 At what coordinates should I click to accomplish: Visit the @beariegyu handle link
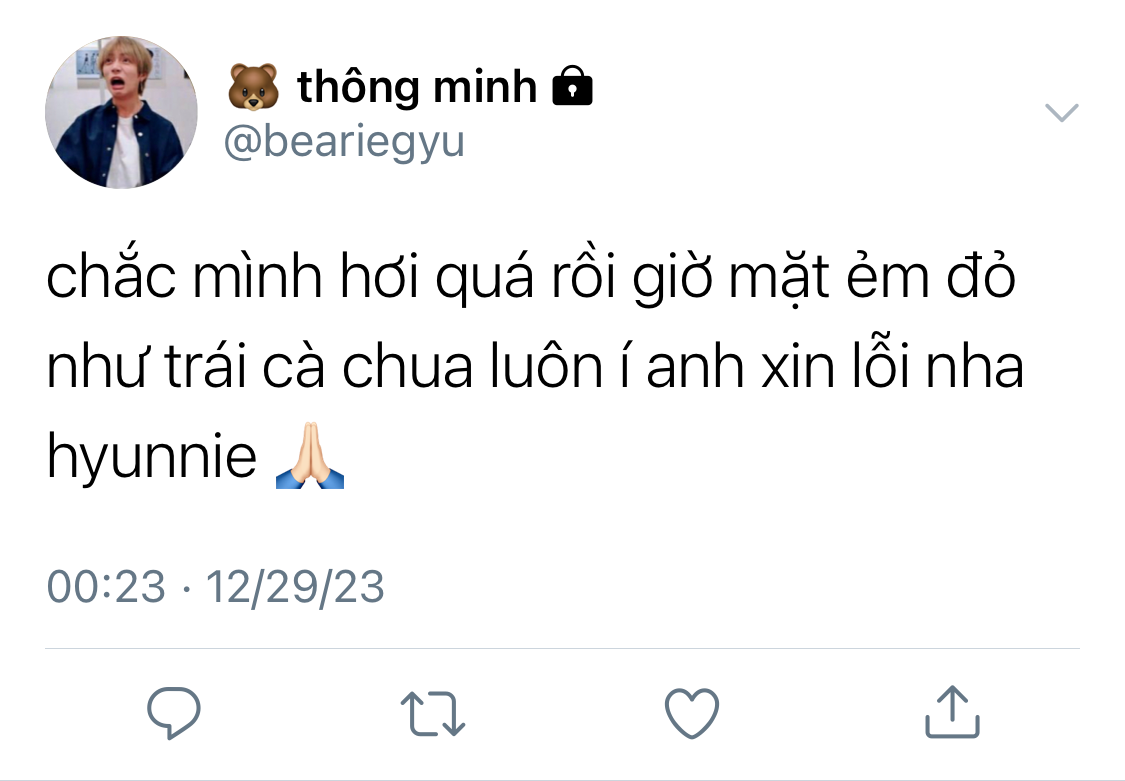(x=344, y=141)
